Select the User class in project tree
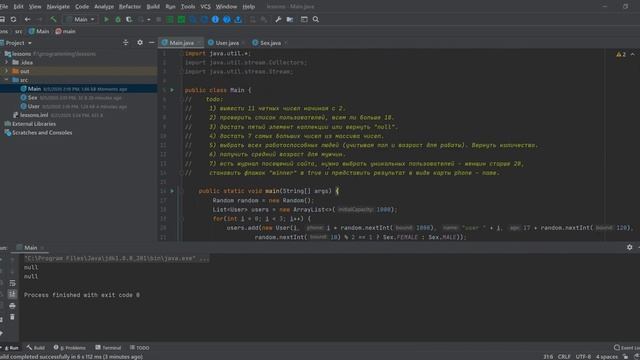 33,106
